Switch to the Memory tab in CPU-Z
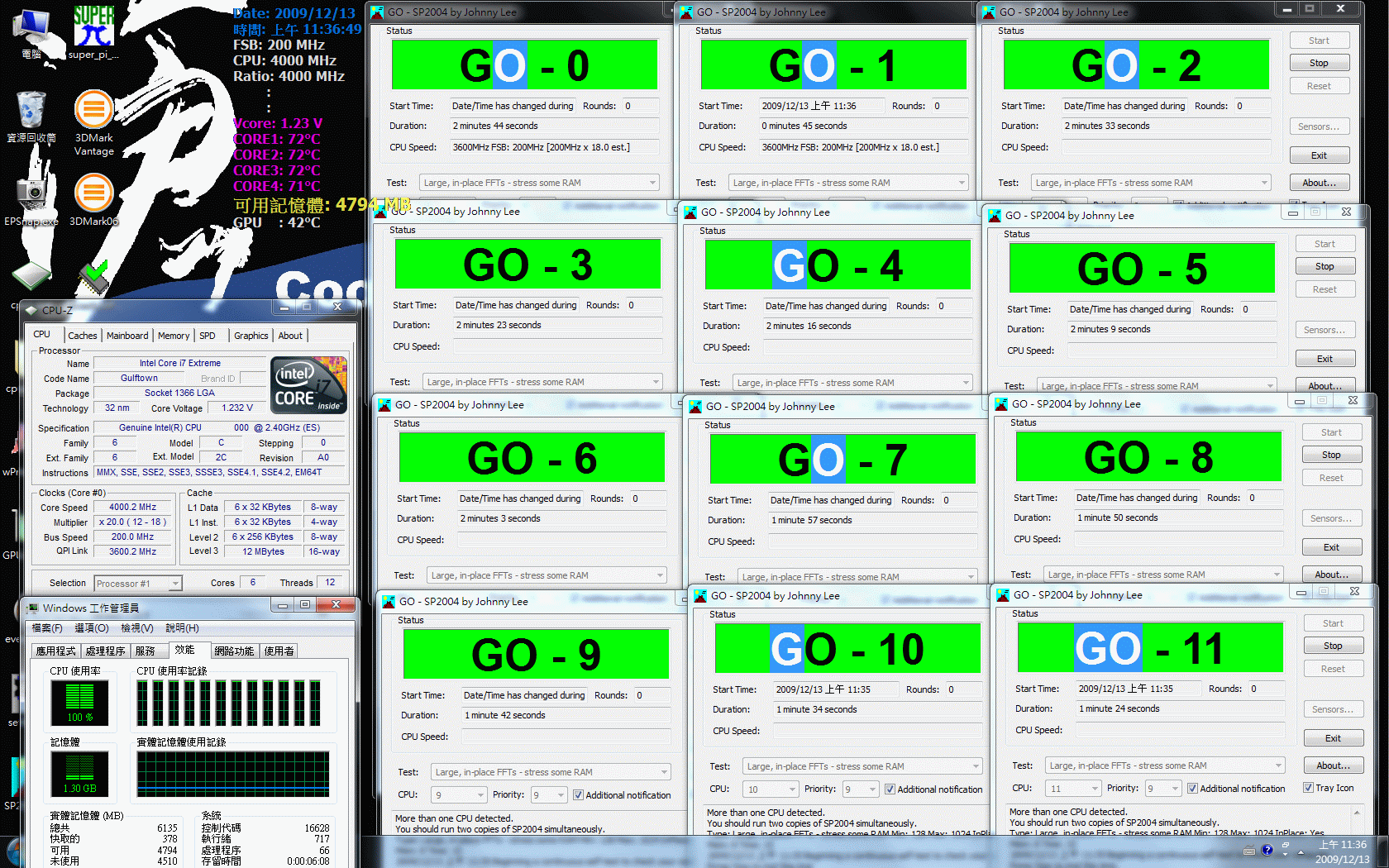1389x868 pixels. [174, 336]
